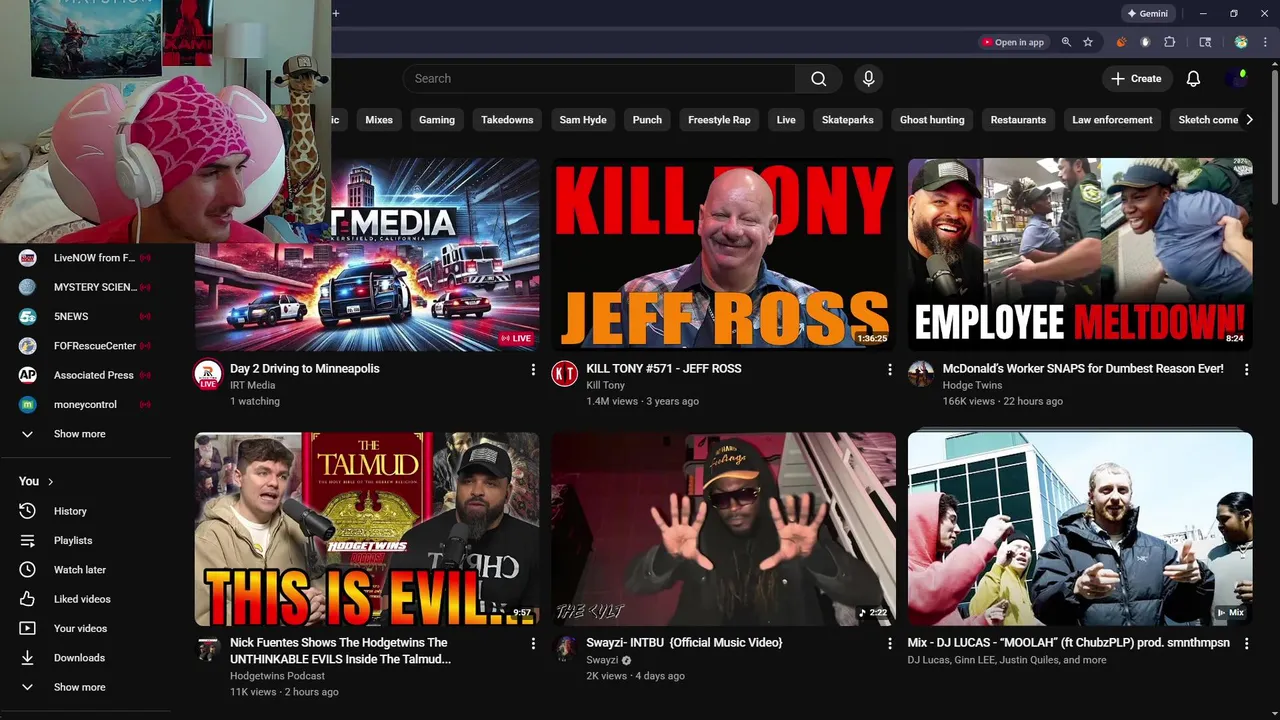Select the Mixes category chip

[379, 120]
